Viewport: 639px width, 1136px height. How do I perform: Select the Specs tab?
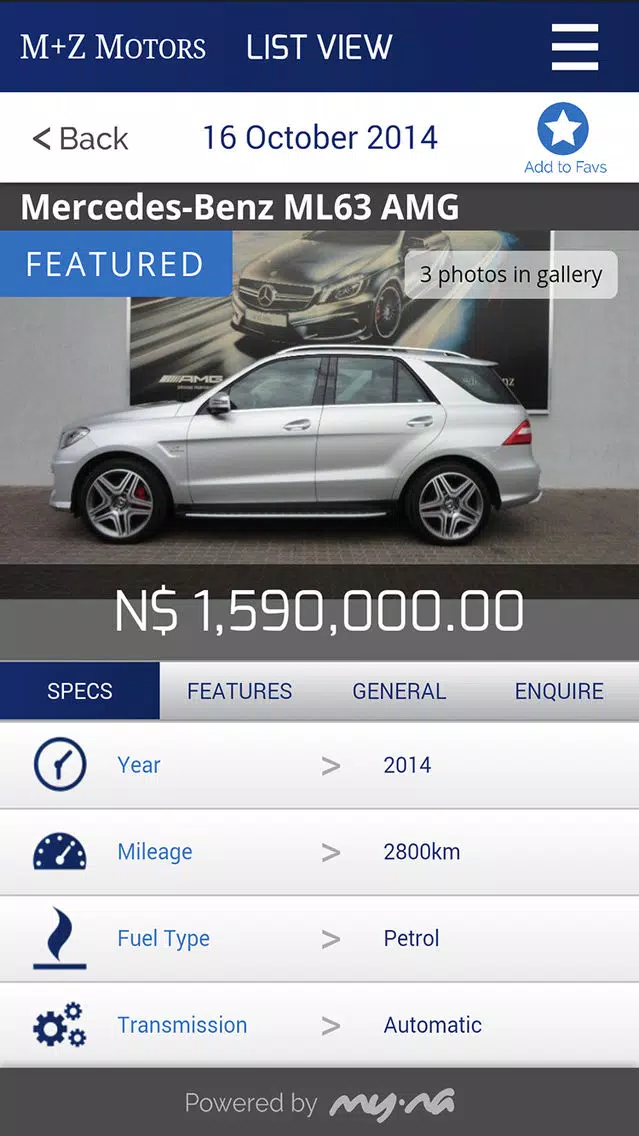coord(80,691)
